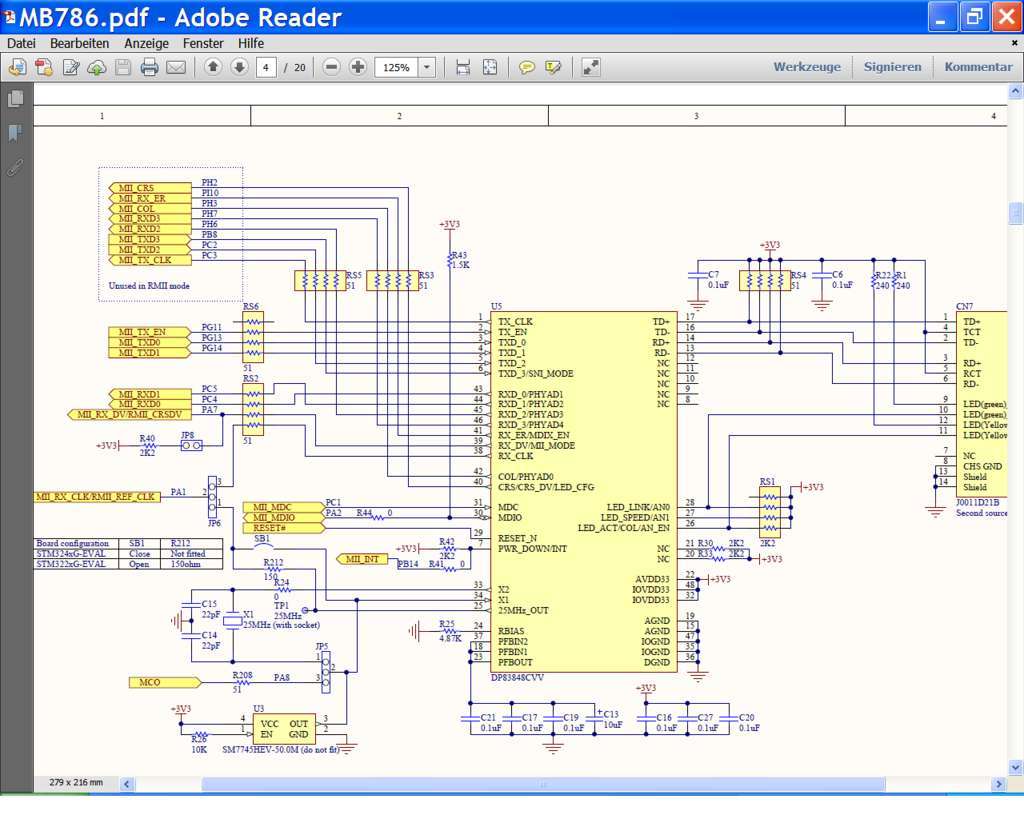
Task: Click the vertical scrollbar up arrow
Action: (1016, 92)
